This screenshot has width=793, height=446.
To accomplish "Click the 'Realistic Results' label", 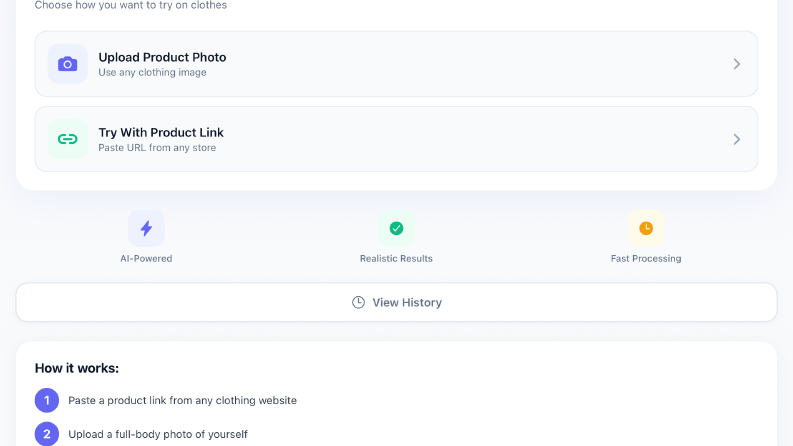I will 396,258.
